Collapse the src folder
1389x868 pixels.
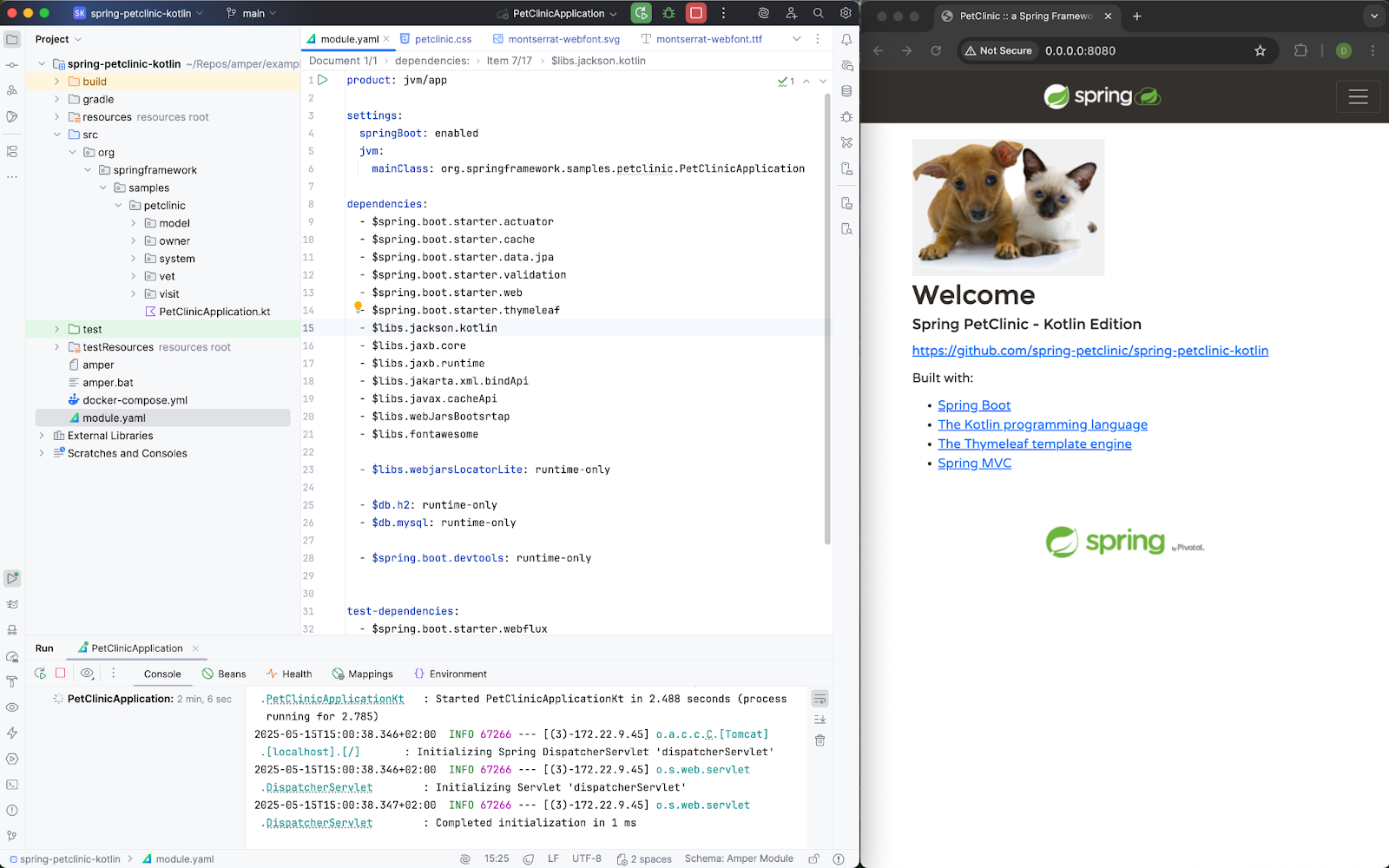[57, 135]
